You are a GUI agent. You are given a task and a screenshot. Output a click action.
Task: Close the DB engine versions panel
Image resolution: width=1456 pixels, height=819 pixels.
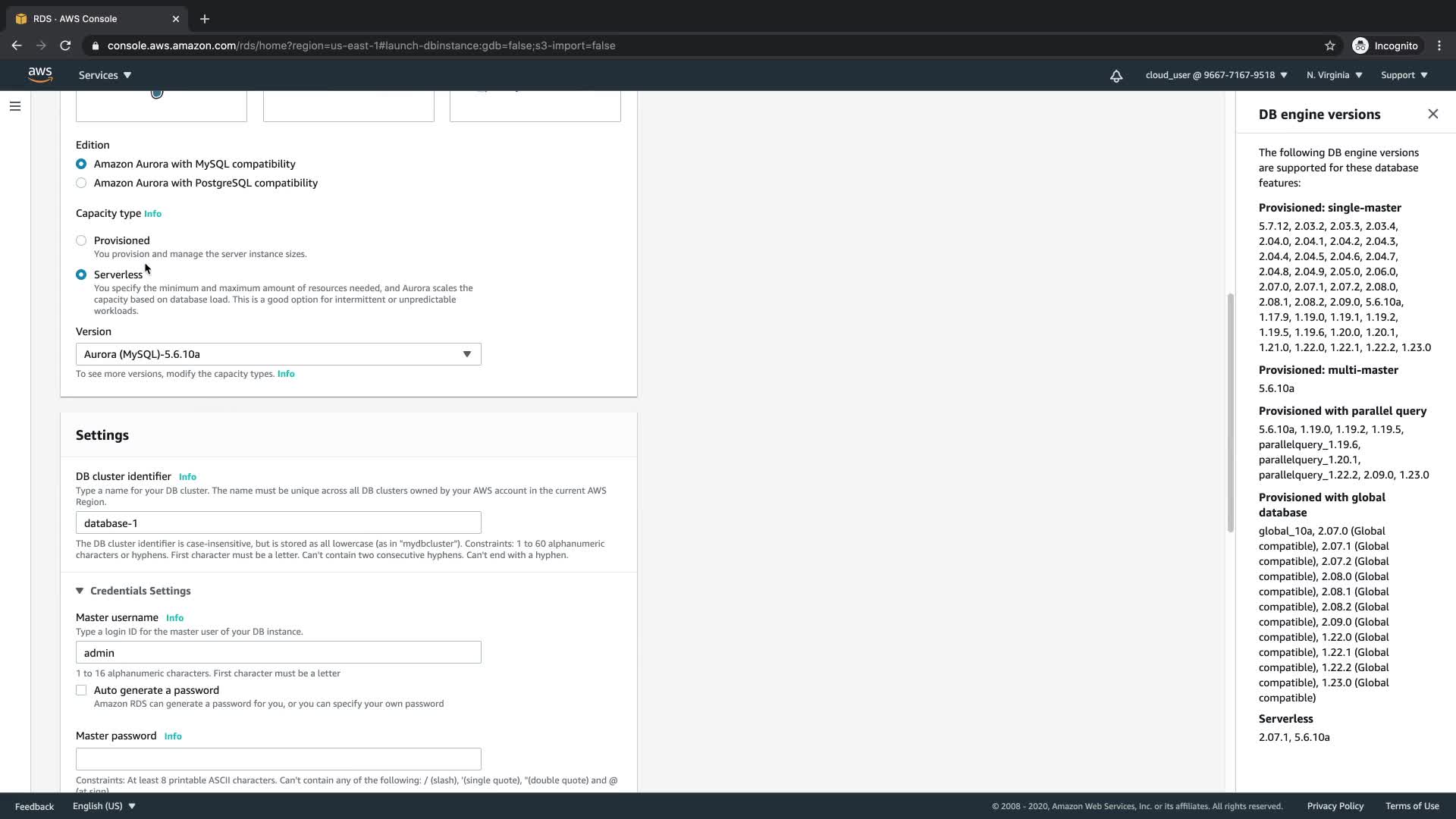1432,114
